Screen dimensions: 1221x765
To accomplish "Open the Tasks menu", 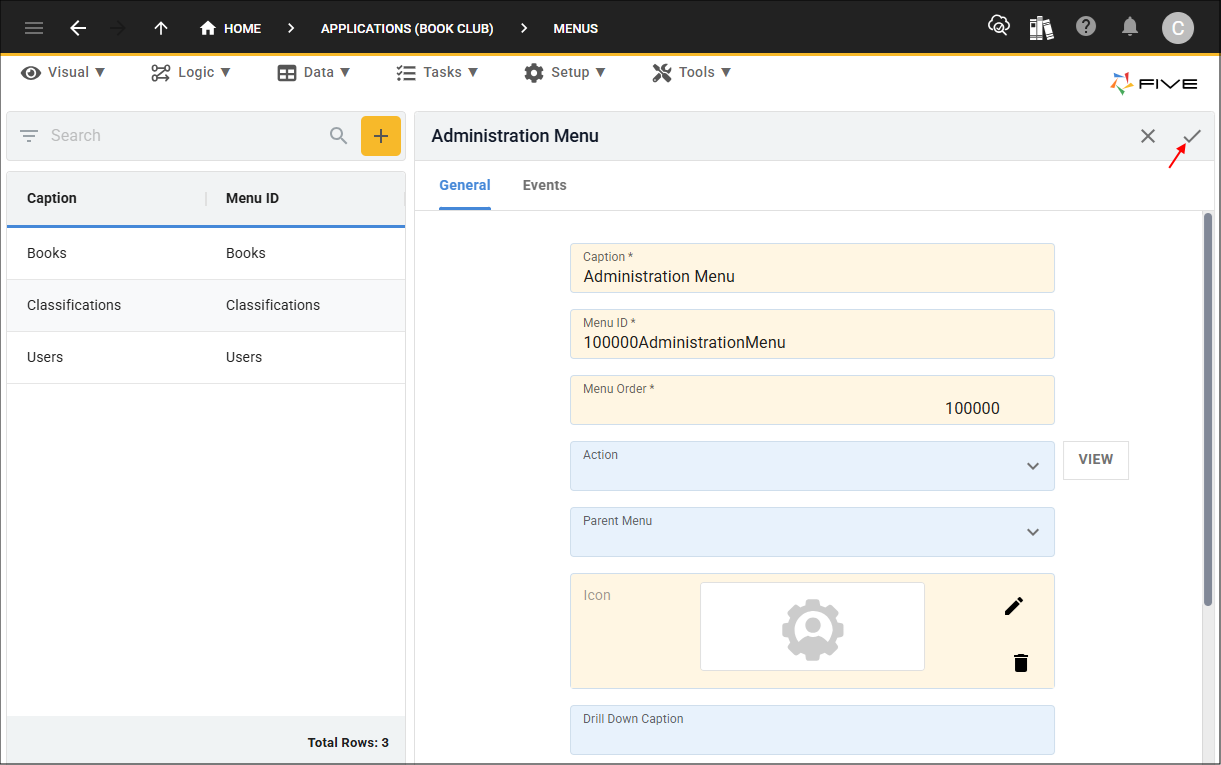I will (437, 72).
